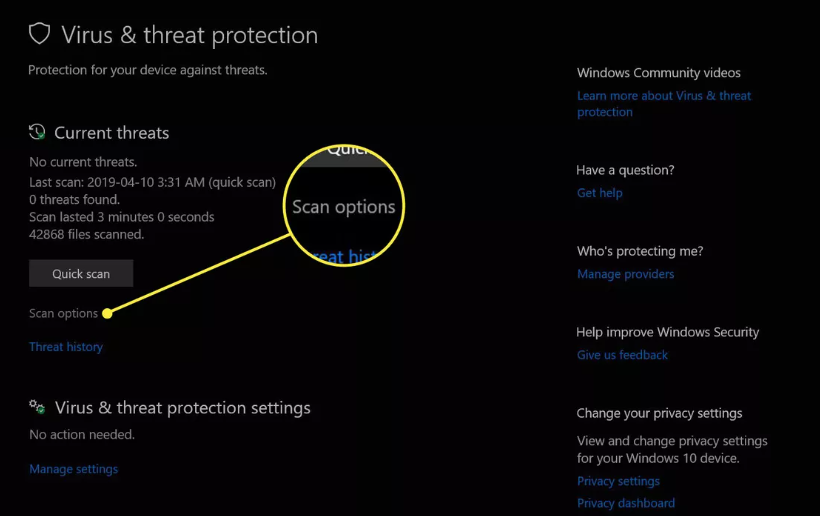Click the Last scan details text
This screenshot has height=516, width=820.
pos(152,182)
